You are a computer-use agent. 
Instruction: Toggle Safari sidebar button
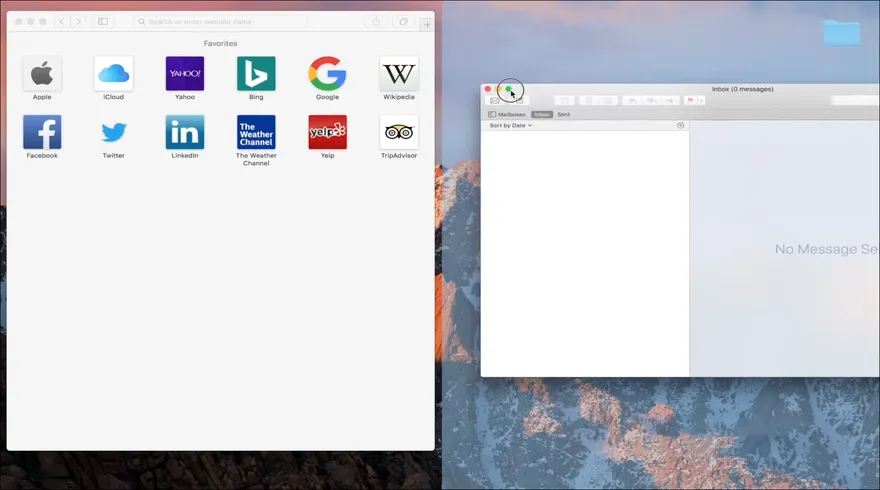(103, 21)
